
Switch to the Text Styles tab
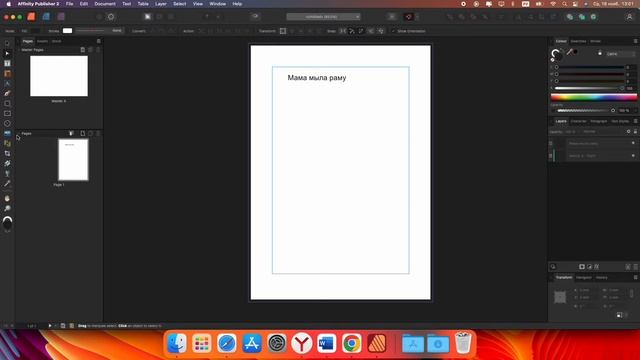point(620,121)
